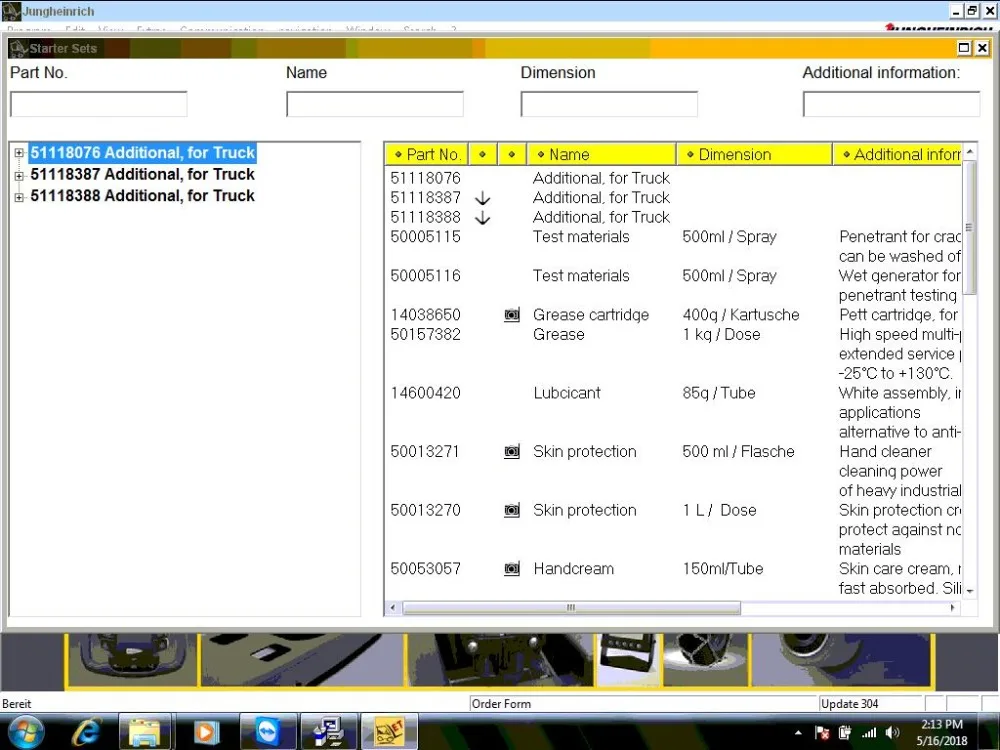Screen dimensions: 1000x750
Task: Click the down arrow on row 51118388
Action: pyautogui.click(x=483, y=218)
